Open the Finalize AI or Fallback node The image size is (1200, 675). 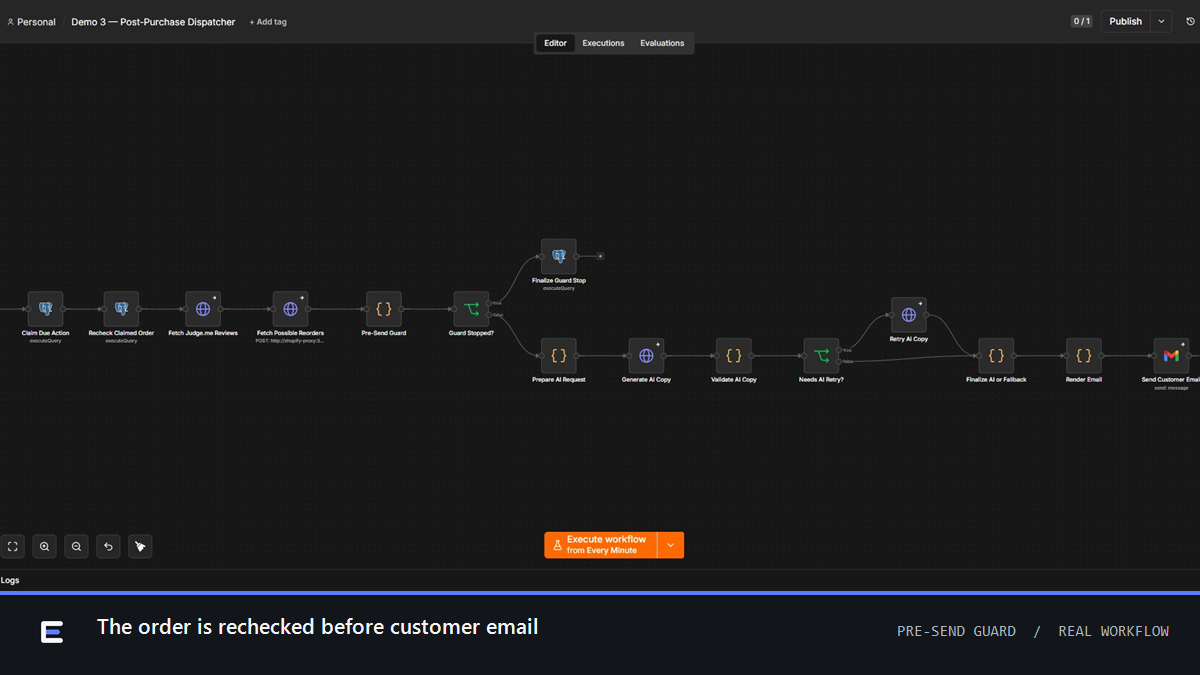click(x=996, y=356)
